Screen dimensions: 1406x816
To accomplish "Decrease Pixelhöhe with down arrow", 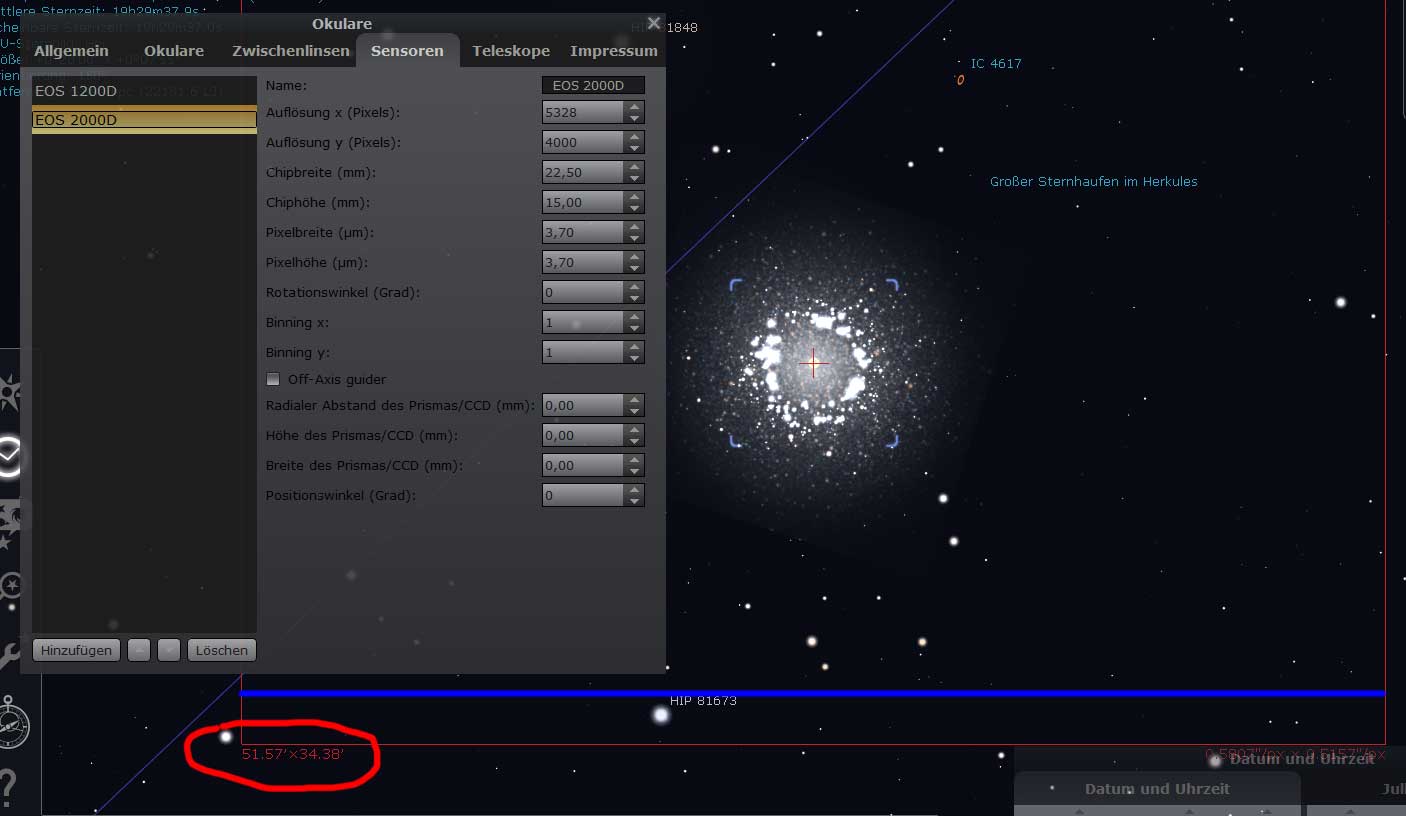I will point(634,268).
